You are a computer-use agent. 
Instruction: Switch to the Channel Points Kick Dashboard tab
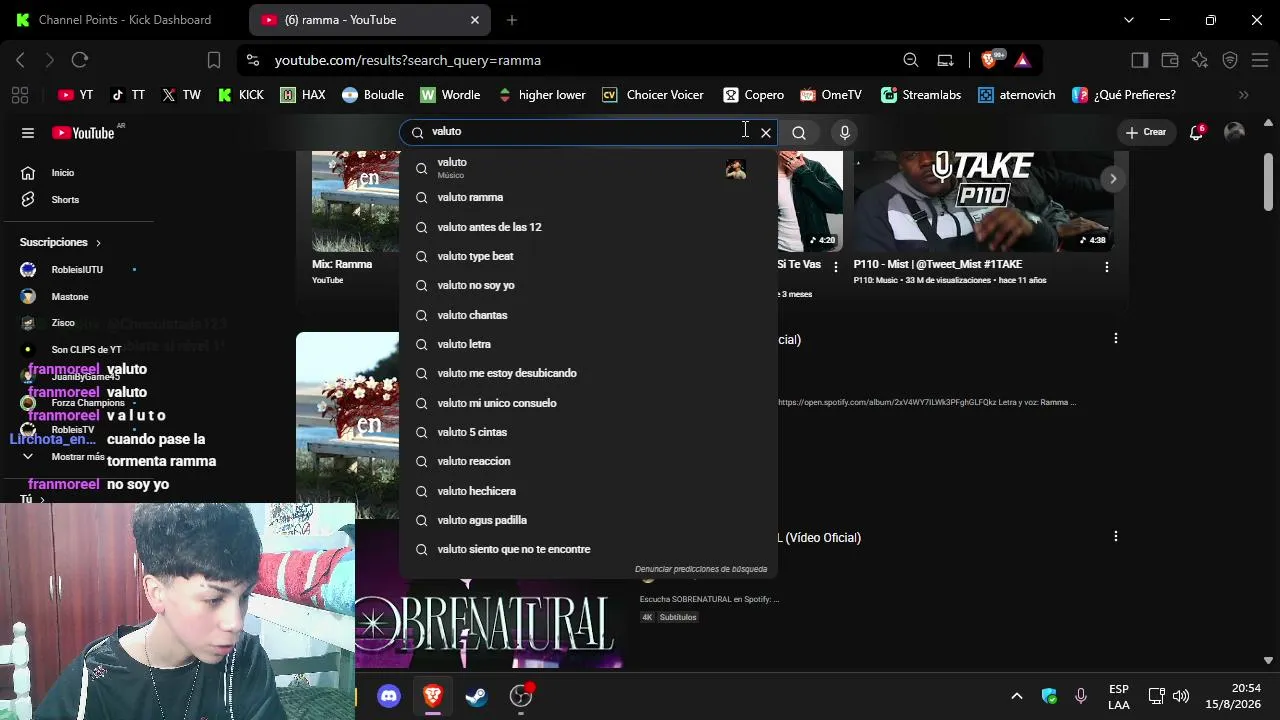tap(124, 20)
